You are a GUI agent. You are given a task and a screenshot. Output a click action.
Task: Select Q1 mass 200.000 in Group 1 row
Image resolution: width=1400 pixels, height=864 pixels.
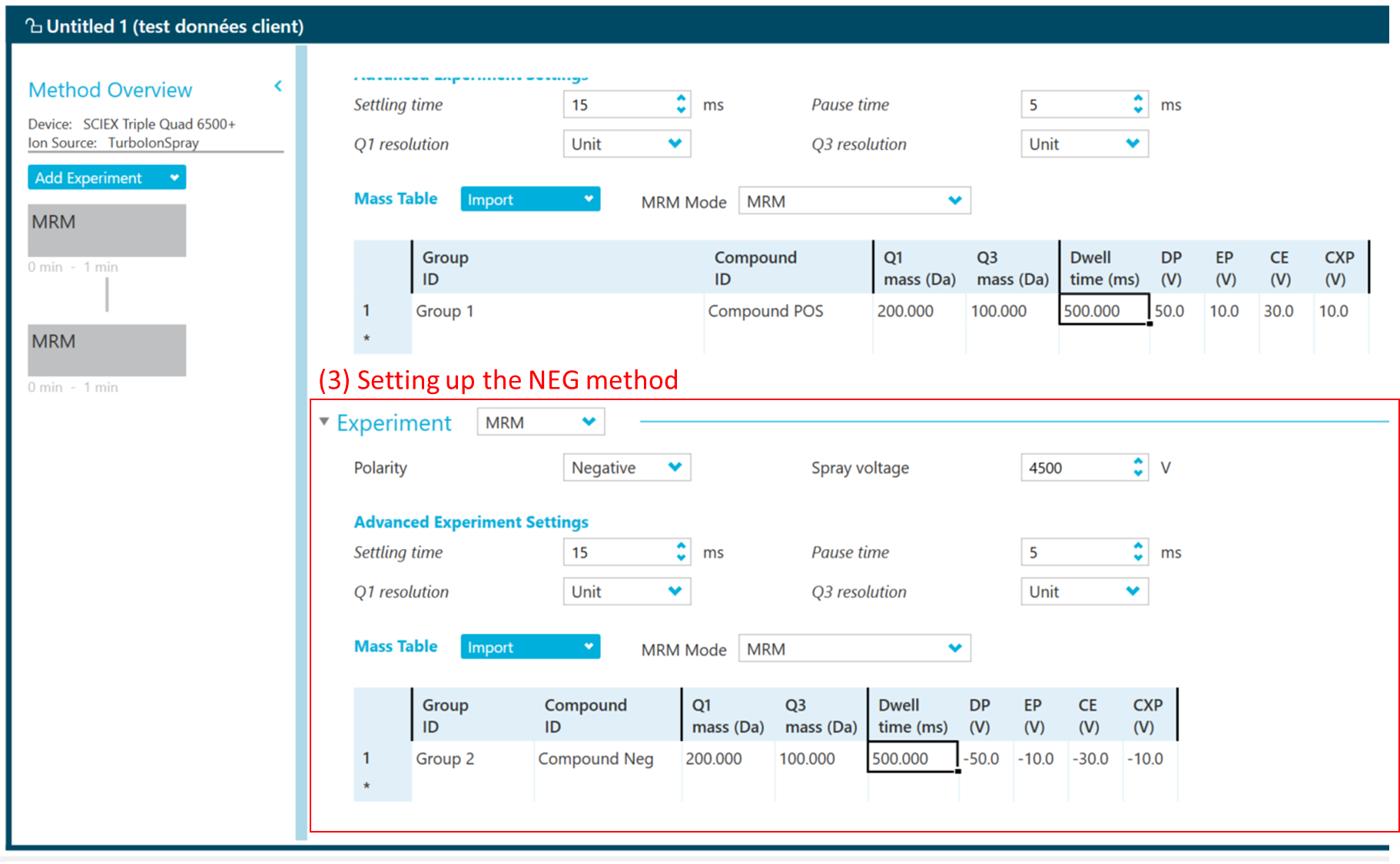tap(919, 311)
